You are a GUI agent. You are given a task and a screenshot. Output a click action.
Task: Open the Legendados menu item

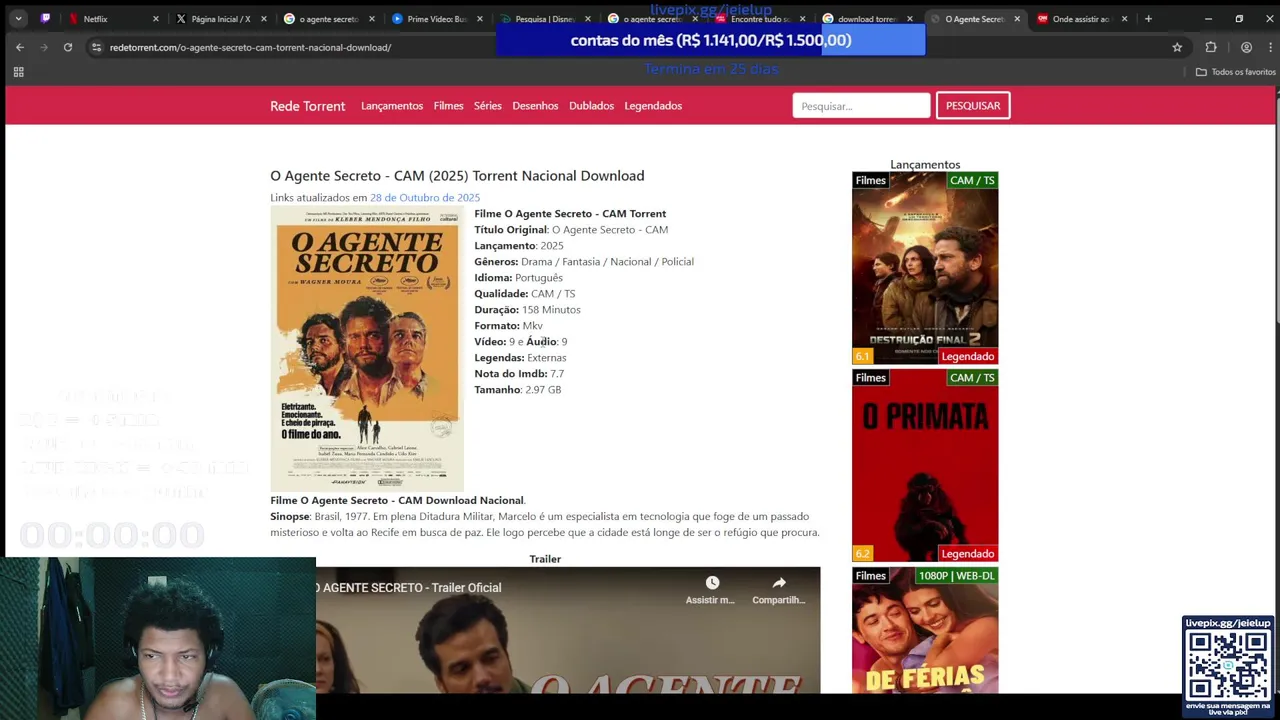pos(653,106)
